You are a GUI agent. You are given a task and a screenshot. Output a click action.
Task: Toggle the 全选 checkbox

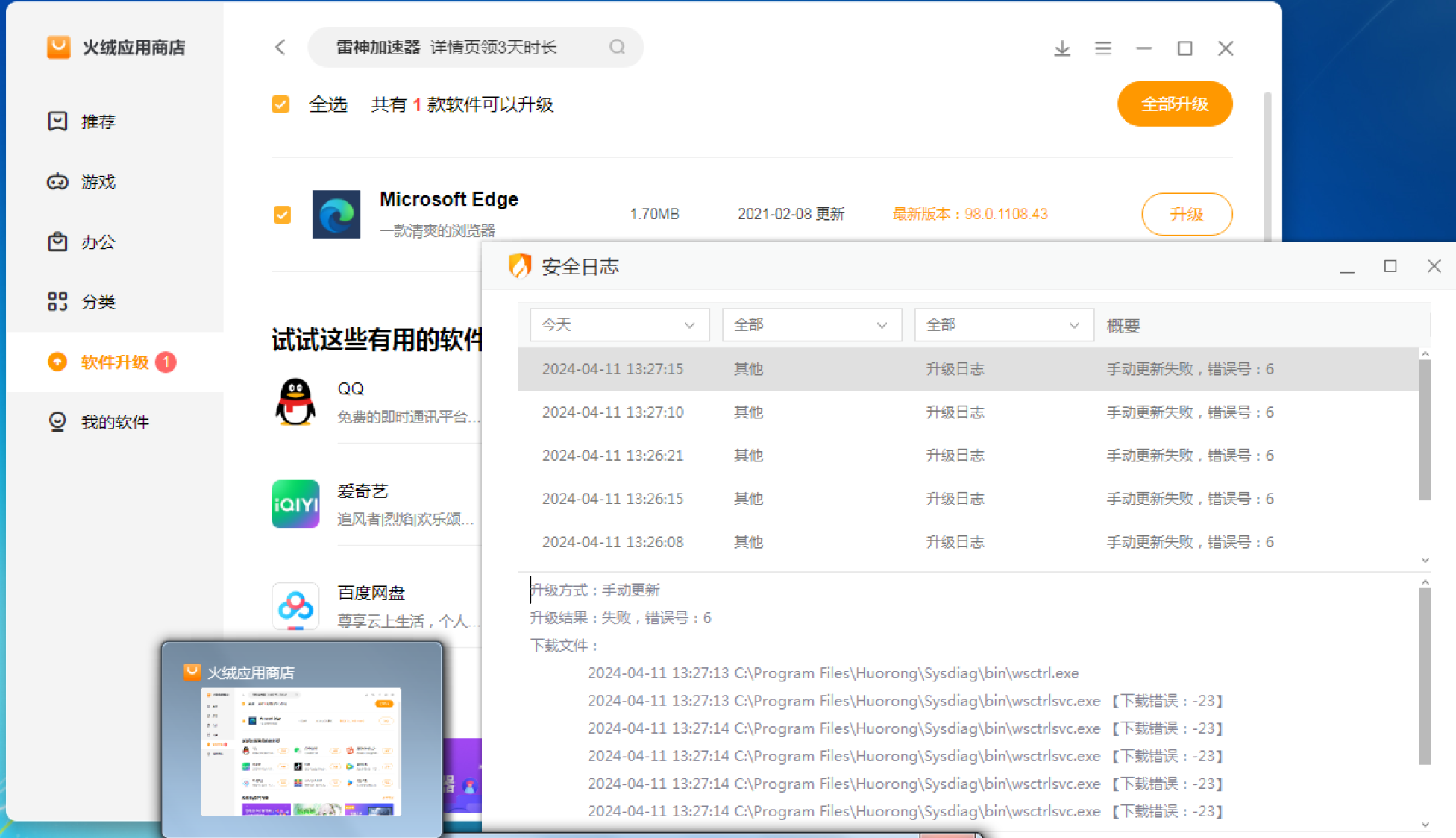point(280,104)
